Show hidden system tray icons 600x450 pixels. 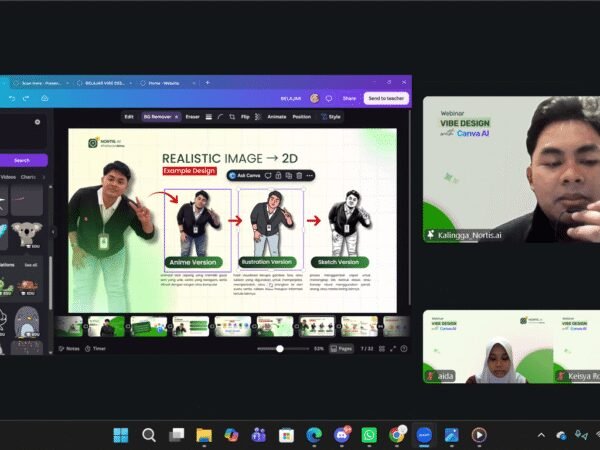[x=541, y=435]
